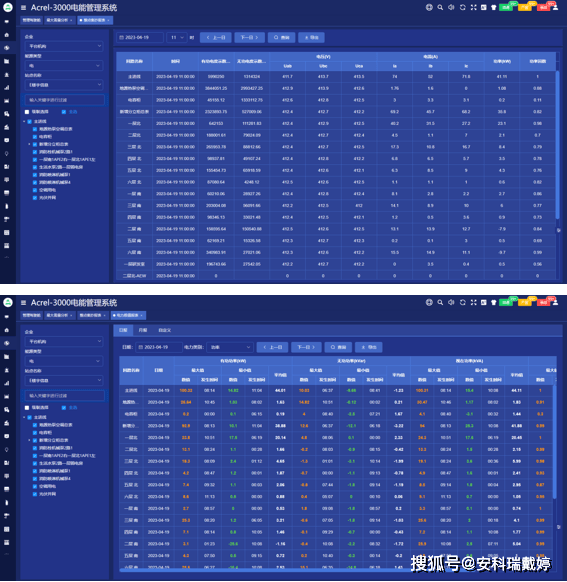Click the keyword filter input in upper sidebar
This screenshot has width=567, height=582.
[65, 100]
